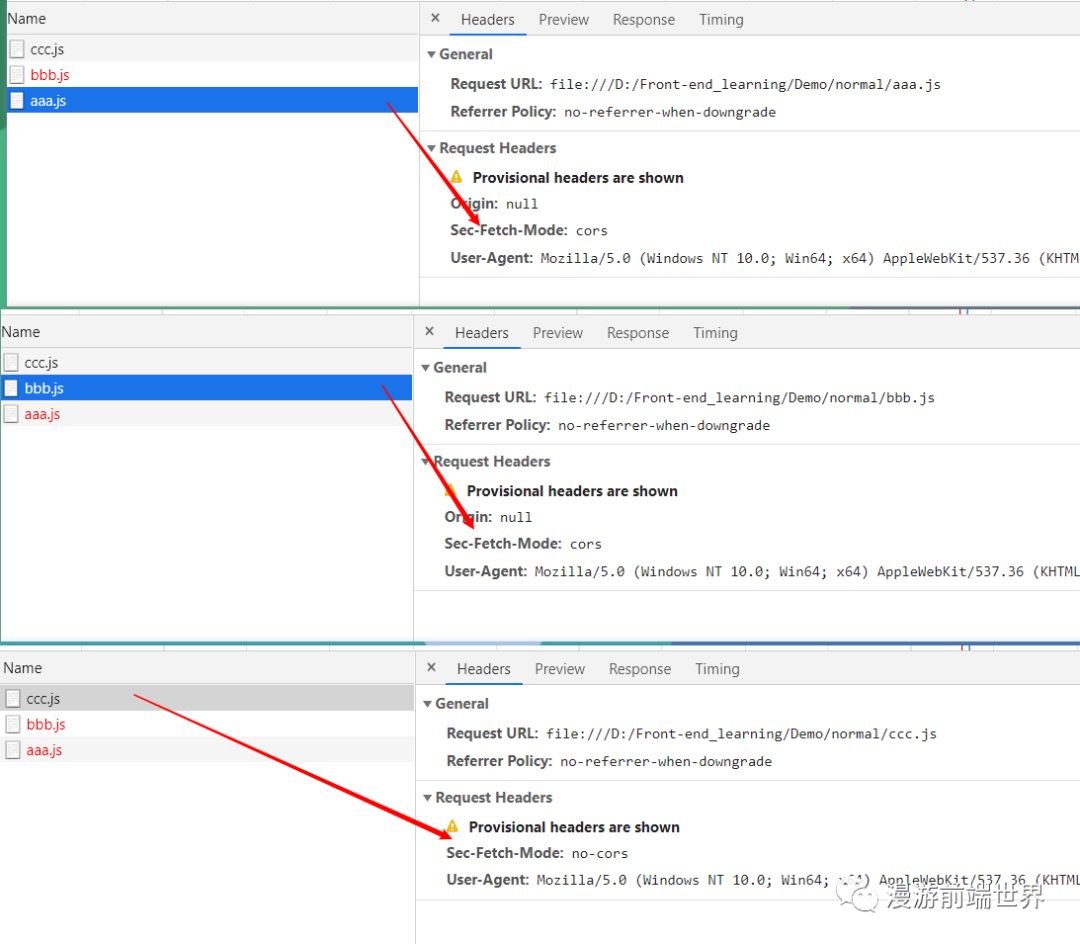This screenshot has height=944, width=1080.
Task: Click the 'Sec-Fetch-Mode: cors' line in aaa.js details
Action: [x=529, y=230]
